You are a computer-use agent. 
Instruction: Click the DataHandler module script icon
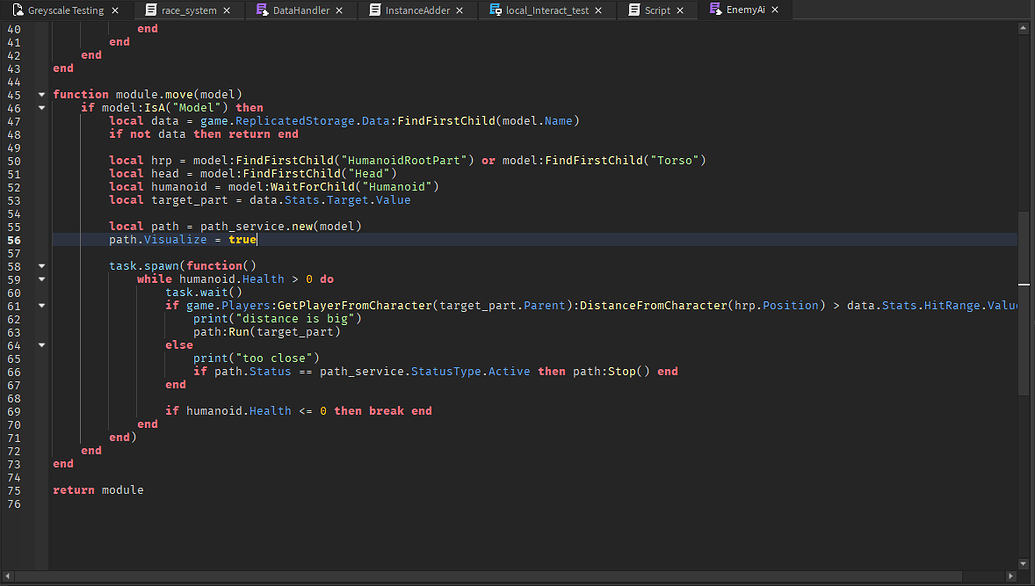tap(262, 10)
